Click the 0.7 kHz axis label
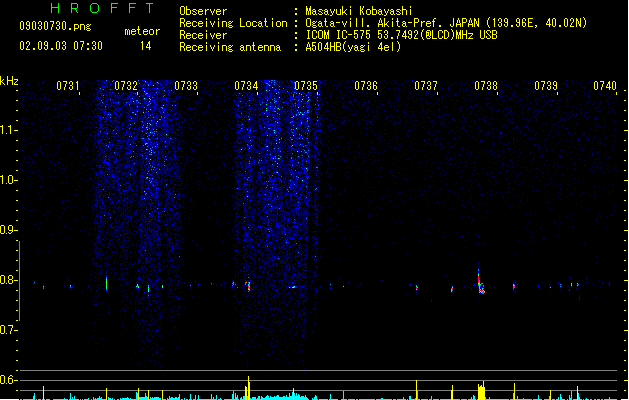The width and height of the screenshot is (629, 400). [x=8, y=330]
